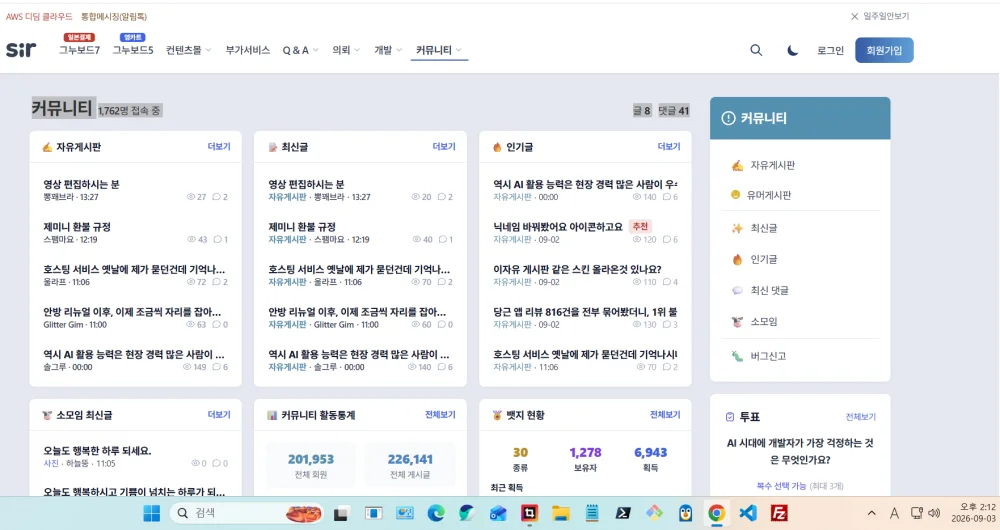
Task: Click the clipboard icon beside 투표 heading
Action: click(730, 416)
